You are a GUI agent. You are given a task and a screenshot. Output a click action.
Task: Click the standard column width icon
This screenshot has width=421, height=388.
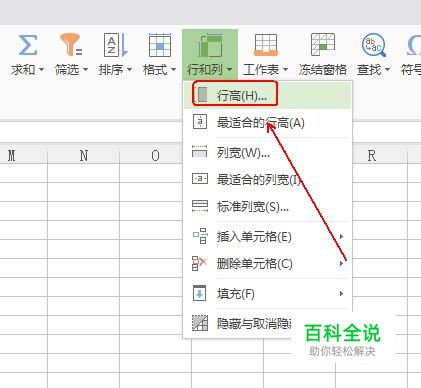click(200, 206)
